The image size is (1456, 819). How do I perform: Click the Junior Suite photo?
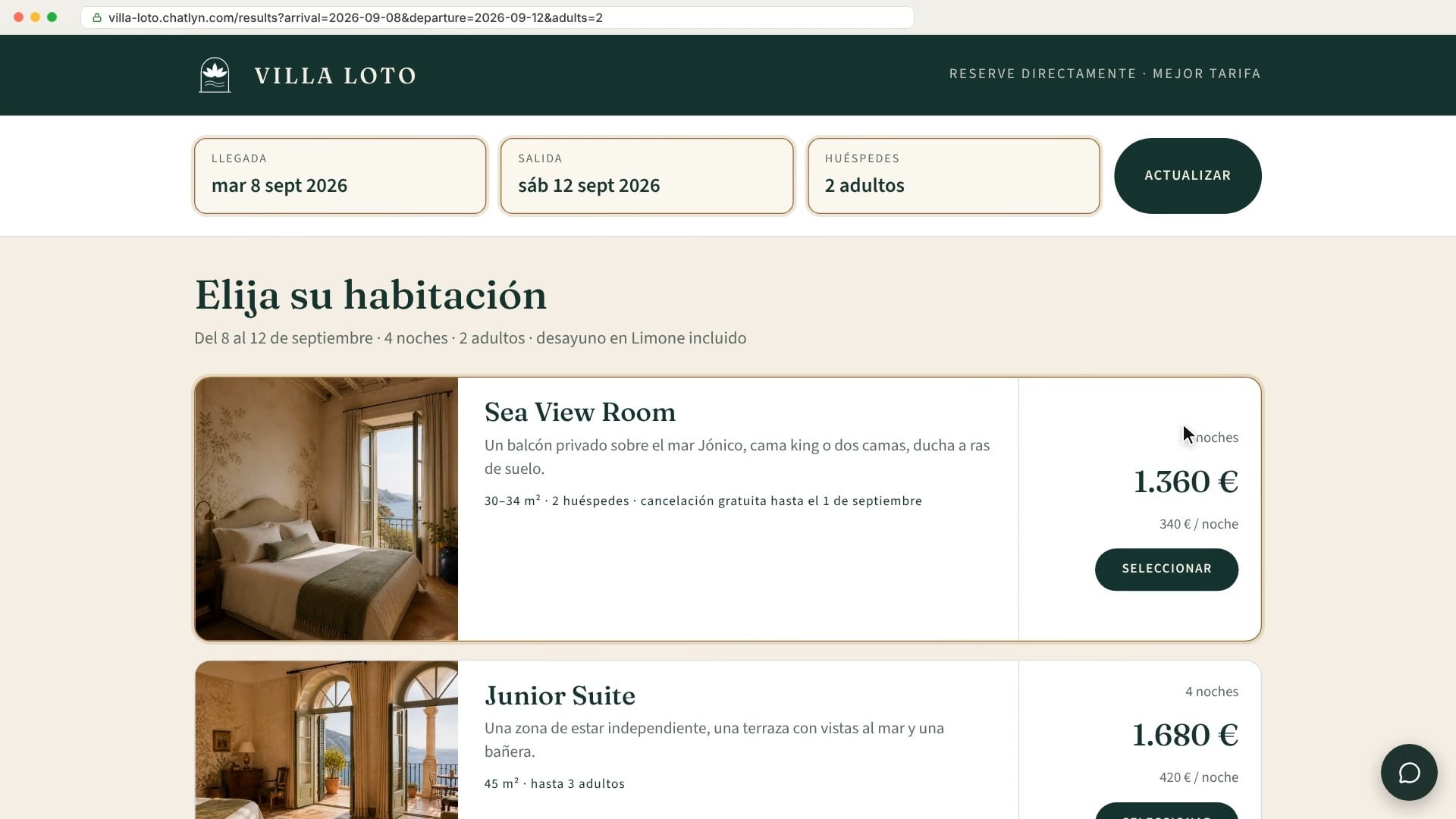(327, 739)
